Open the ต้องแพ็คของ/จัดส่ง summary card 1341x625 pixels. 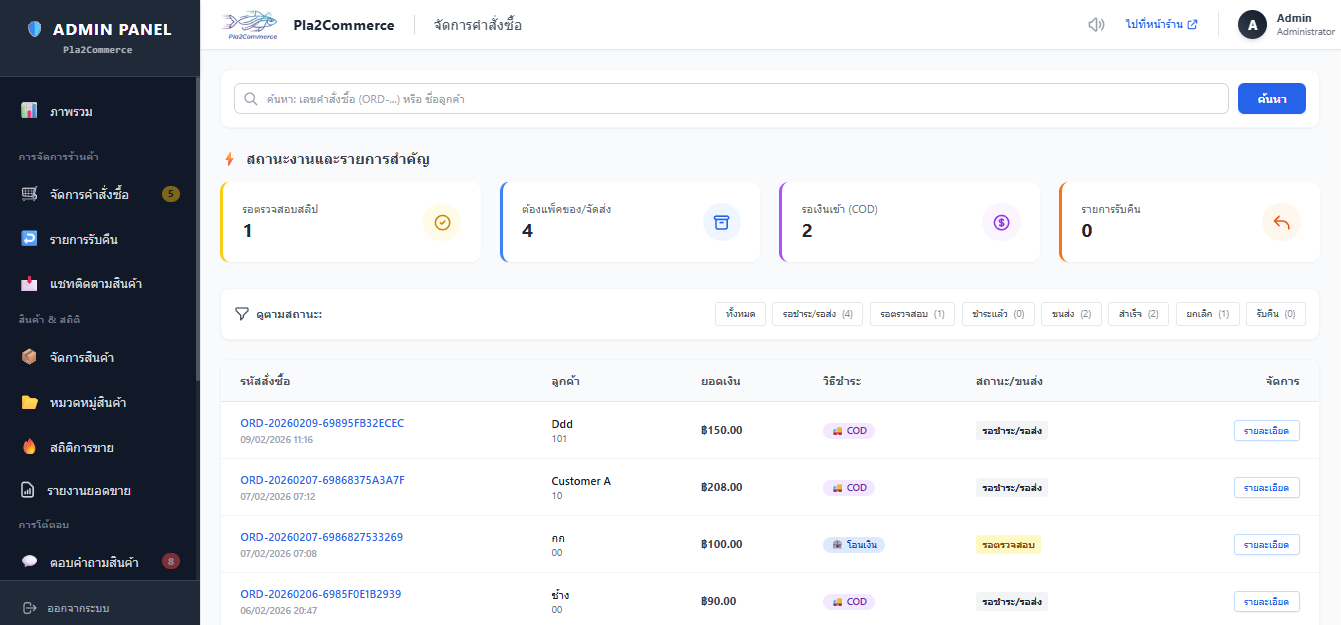(x=631, y=222)
